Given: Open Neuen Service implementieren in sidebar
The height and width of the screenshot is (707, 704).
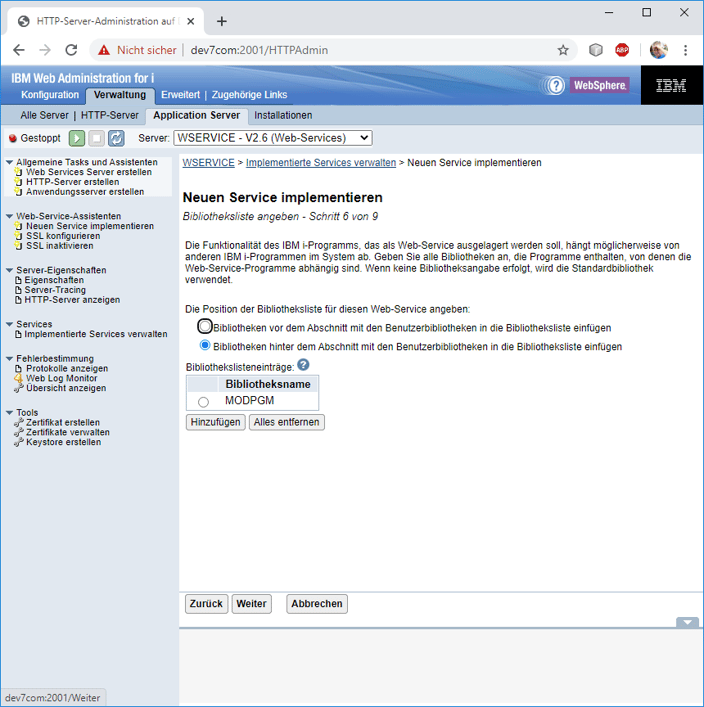Looking at the screenshot, I should [x=90, y=226].
